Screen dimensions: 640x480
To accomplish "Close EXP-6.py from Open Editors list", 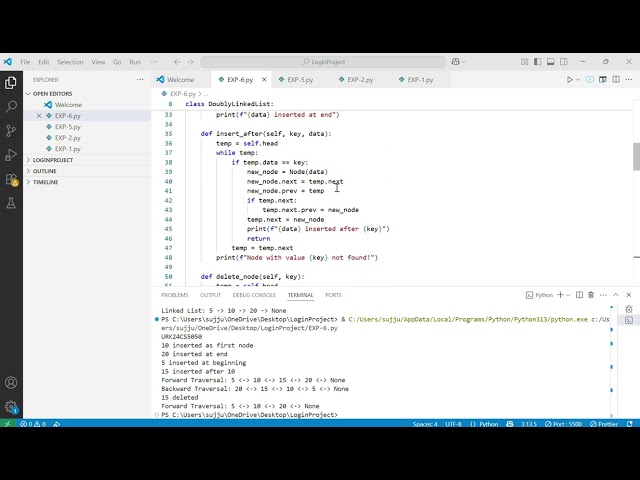I will click(39, 116).
